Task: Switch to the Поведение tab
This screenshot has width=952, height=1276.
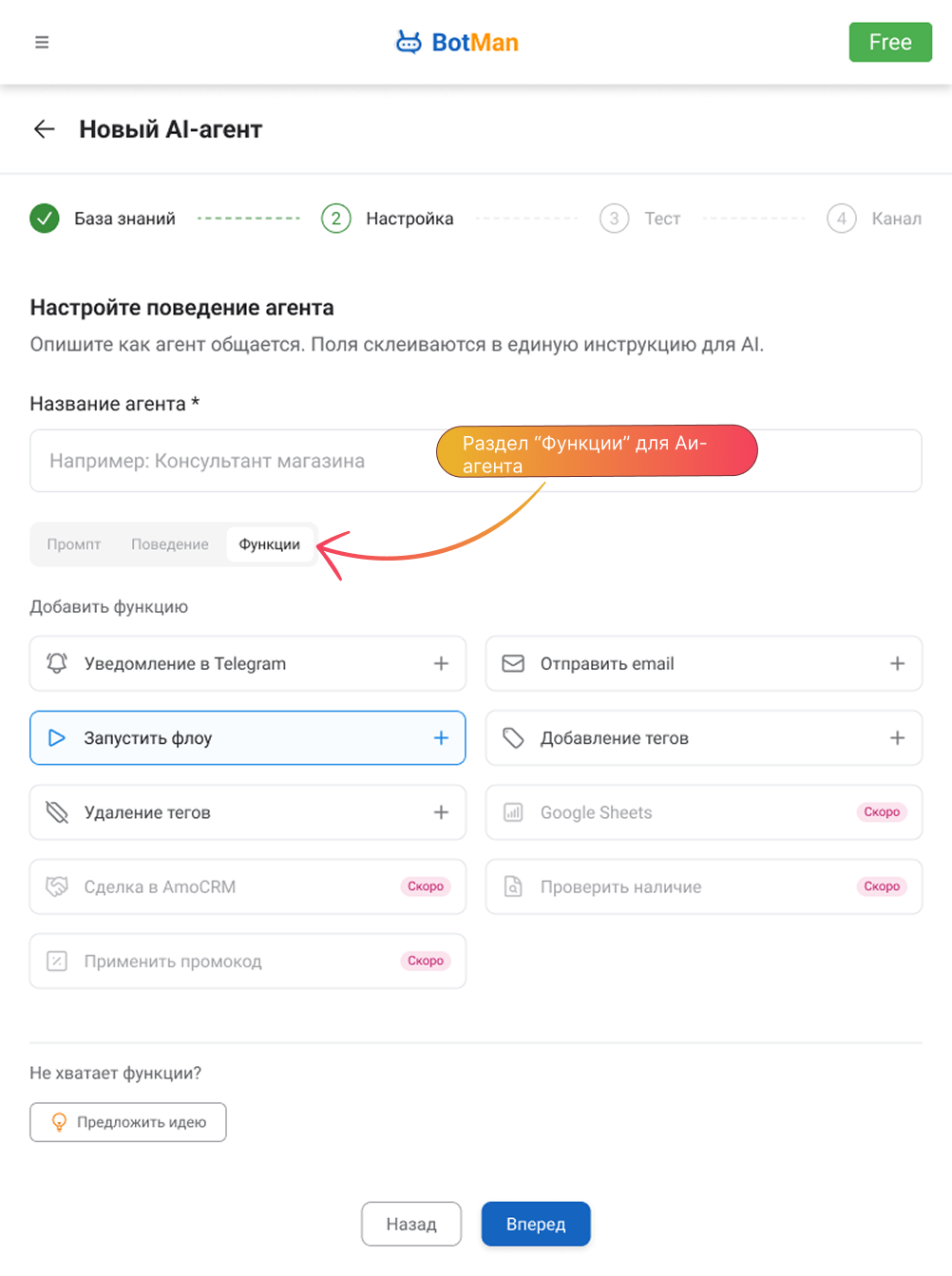Action: [170, 544]
